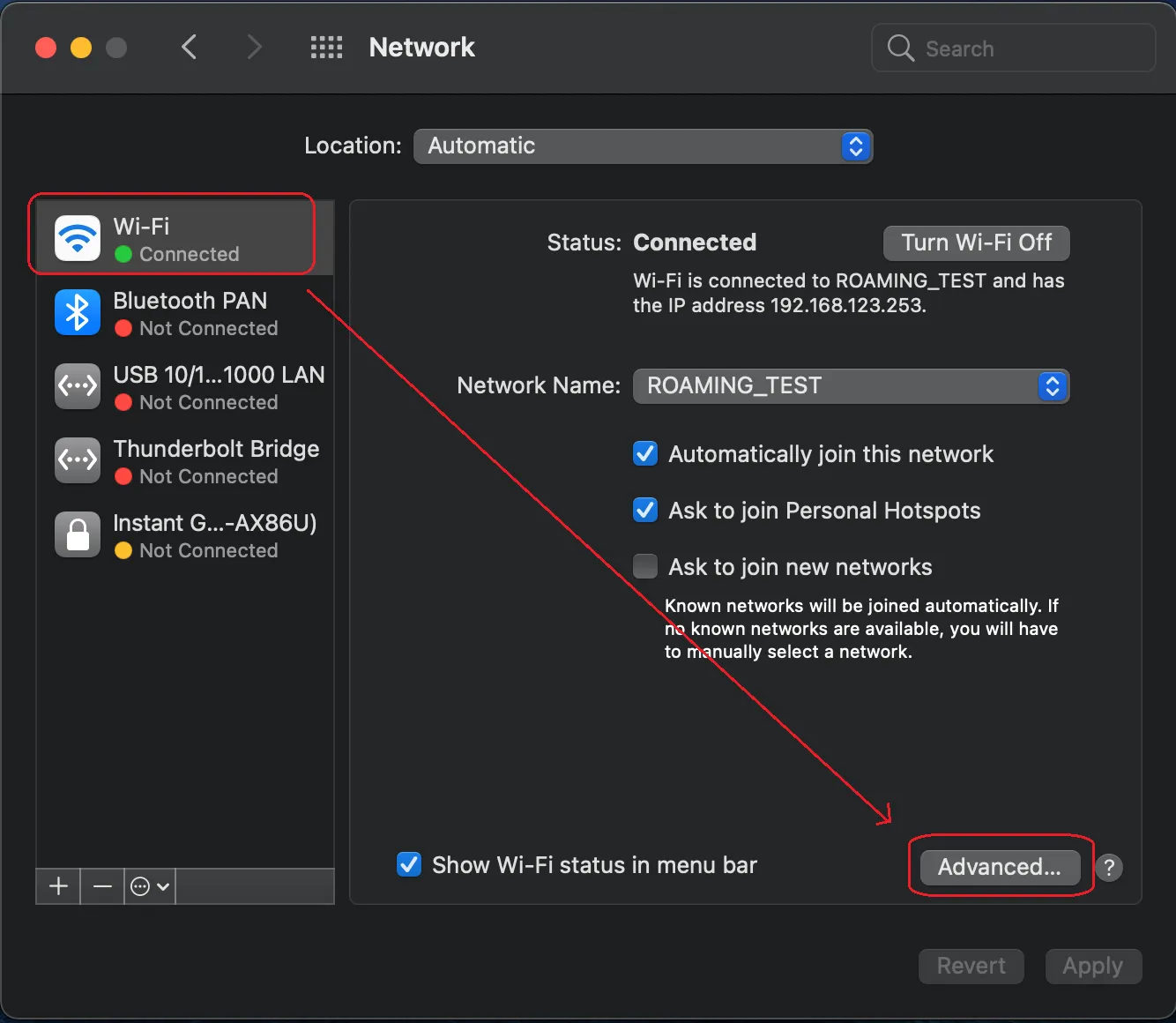Disable Ask to join Personal Hotspots
Screen dimensions: 1176x1023
(644, 510)
